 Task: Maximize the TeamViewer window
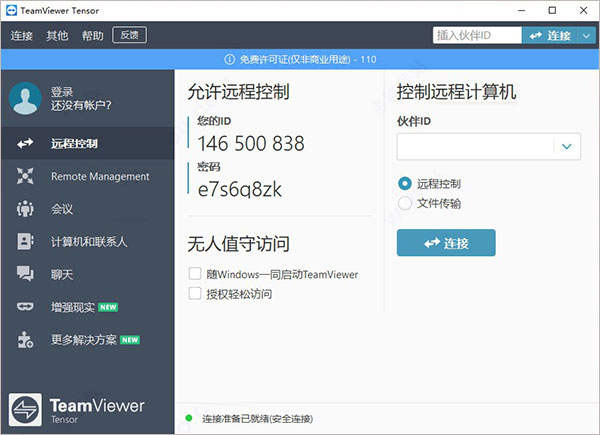[x=552, y=10]
